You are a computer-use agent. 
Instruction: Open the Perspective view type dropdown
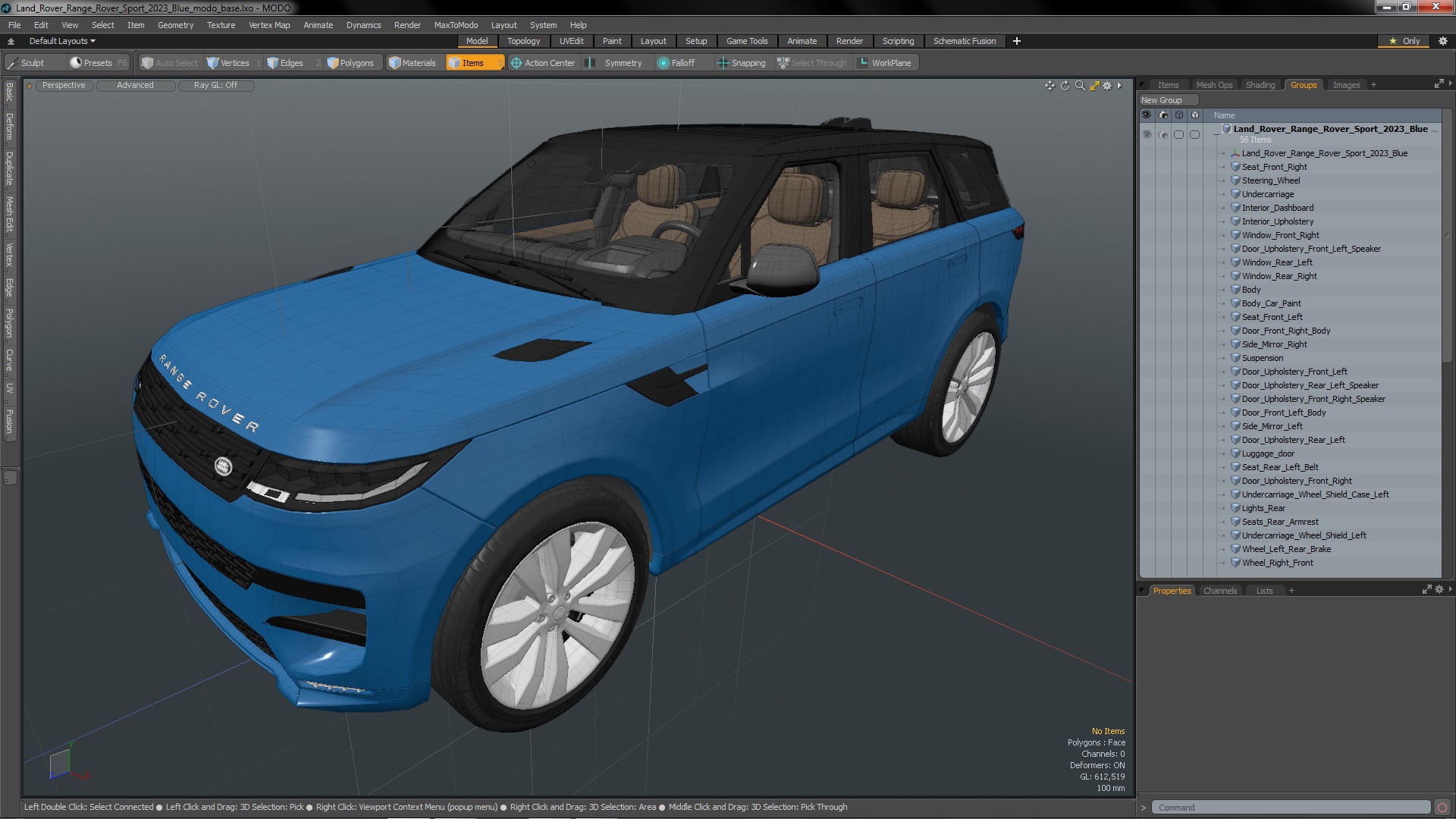64,85
